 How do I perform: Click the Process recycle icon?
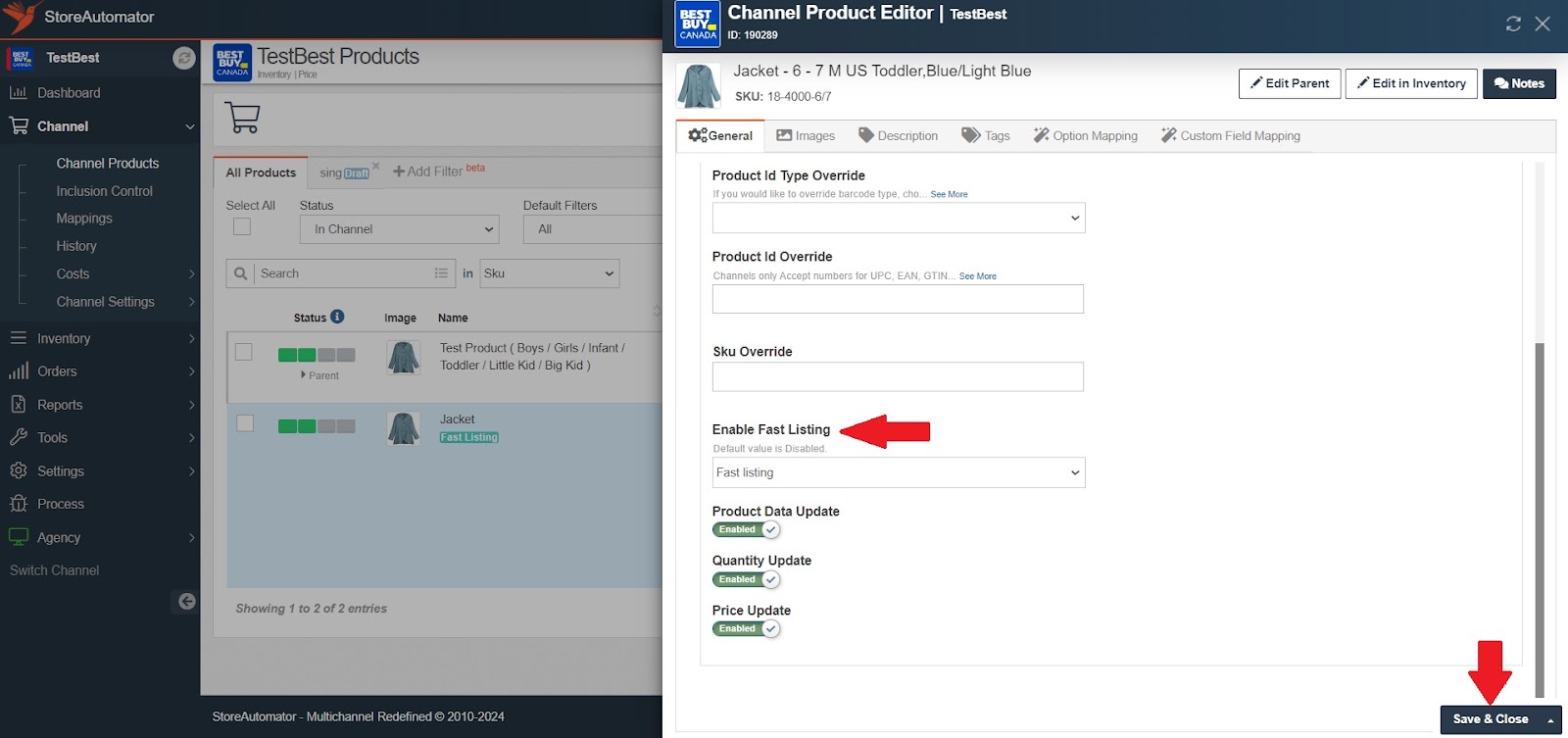(x=18, y=504)
